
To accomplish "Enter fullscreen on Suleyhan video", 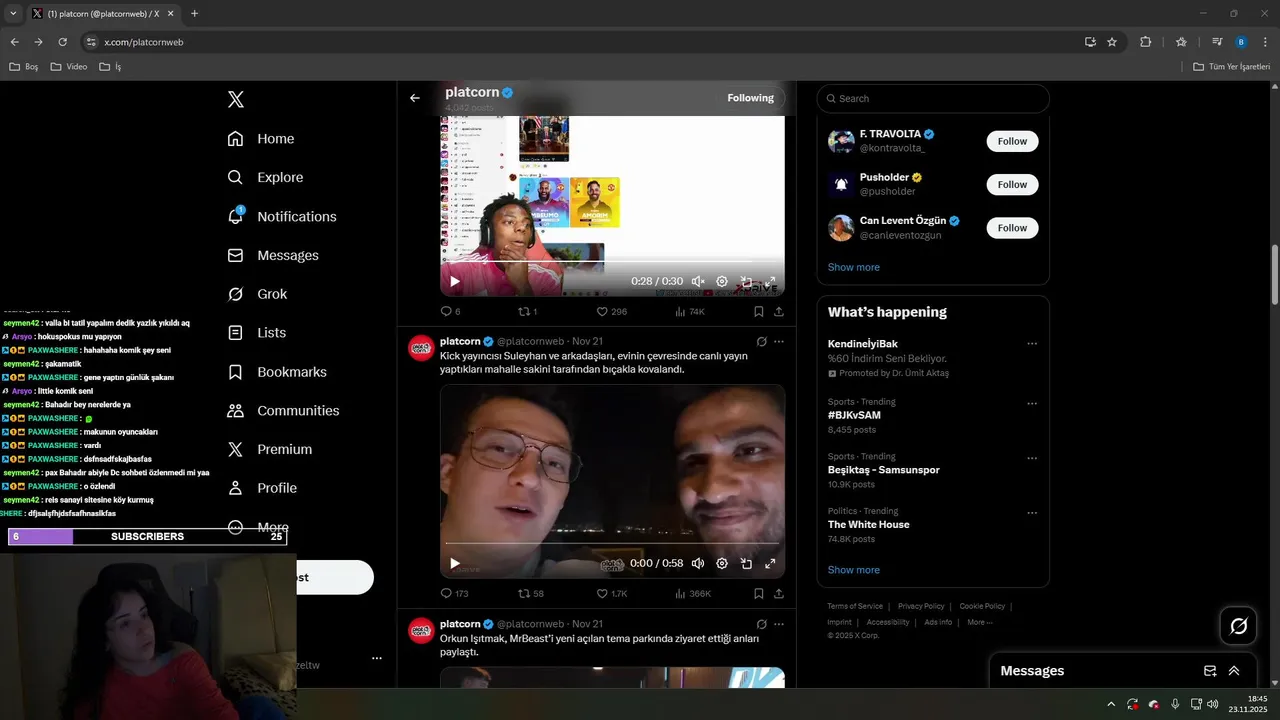I will (770, 563).
